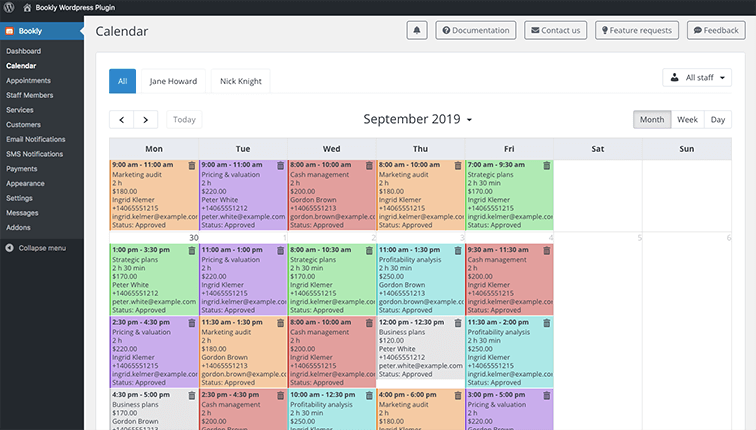Viewport: 756px width, 430px height.
Task: Open Feature requests
Action: click(636, 30)
